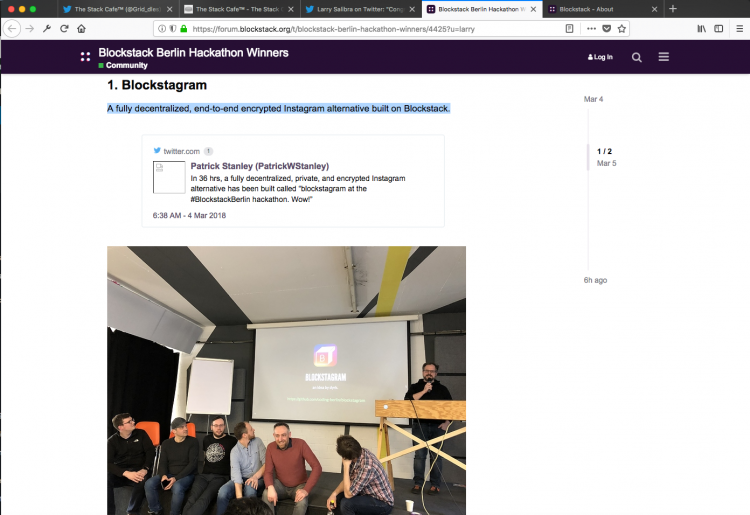Open the developer wrench tool icon

(47, 29)
